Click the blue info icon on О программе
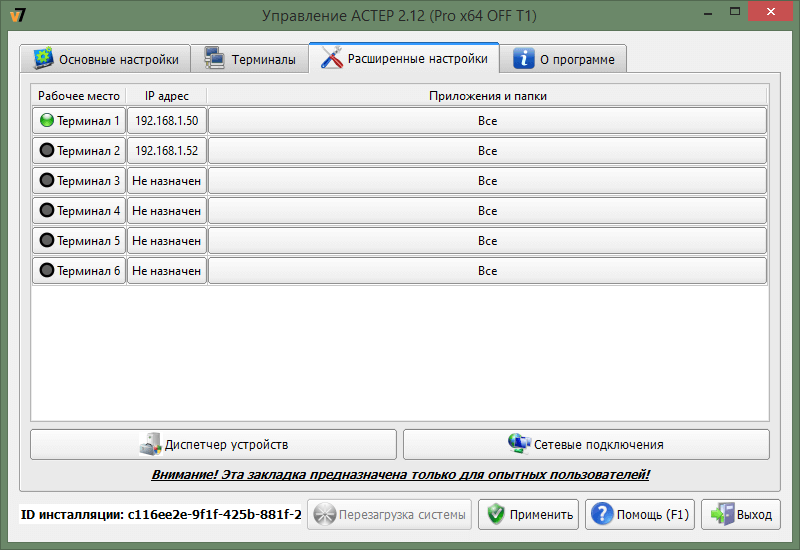 click(523, 58)
